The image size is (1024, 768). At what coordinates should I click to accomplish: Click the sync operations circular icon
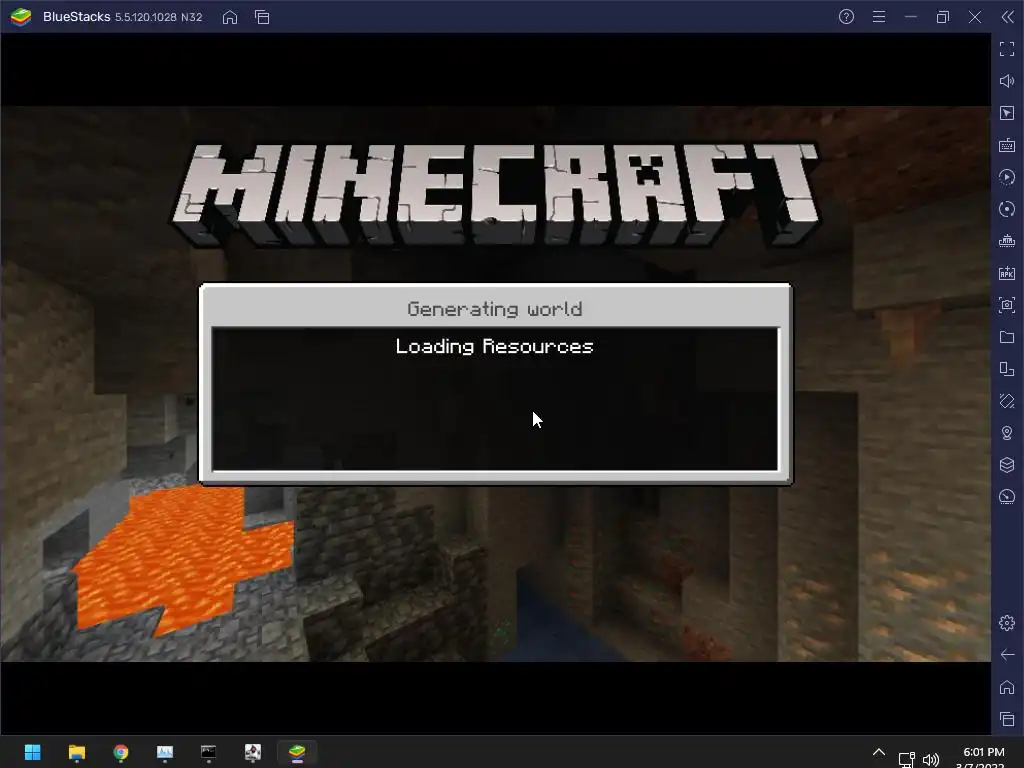click(1007, 209)
